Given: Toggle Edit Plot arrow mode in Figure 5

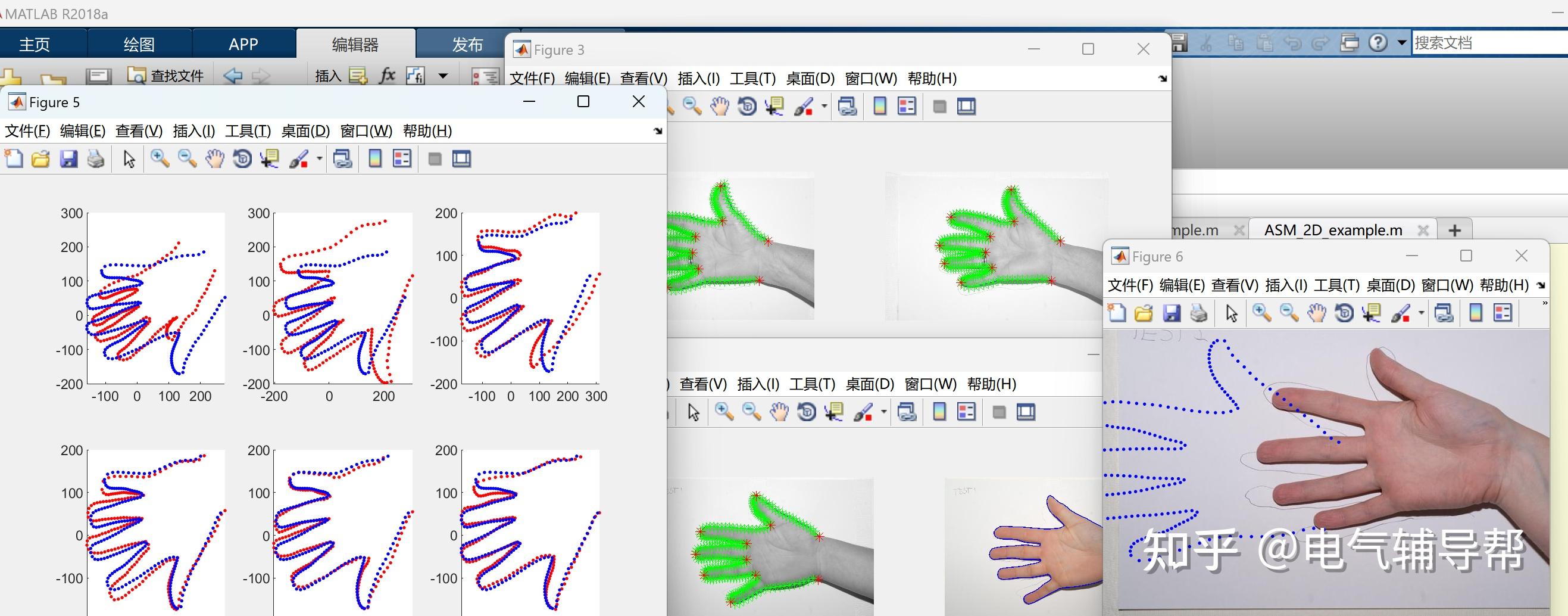Looking at the screenshot, I should point(128,158).
